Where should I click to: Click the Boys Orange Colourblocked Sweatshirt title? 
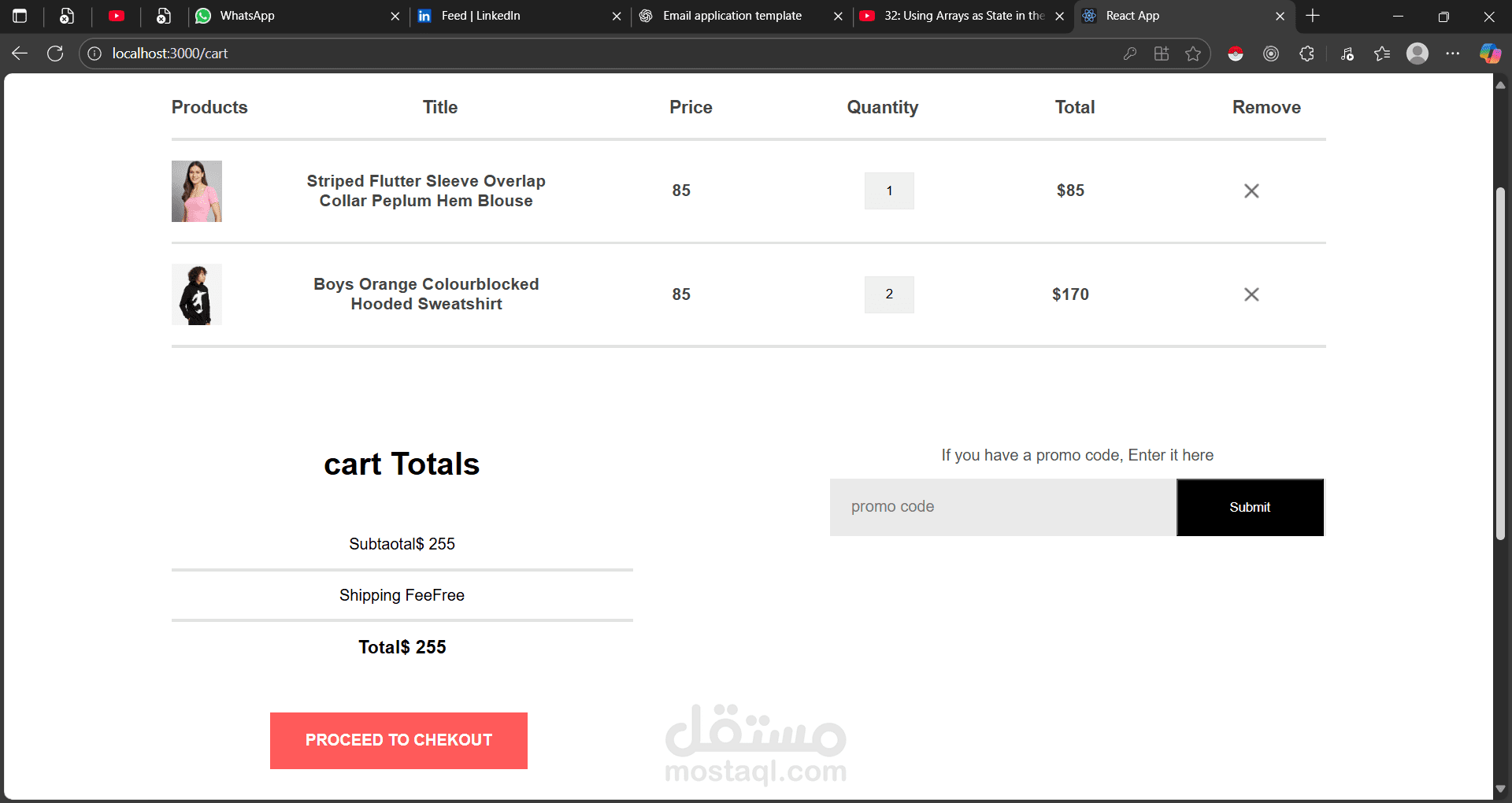(426, 294)
